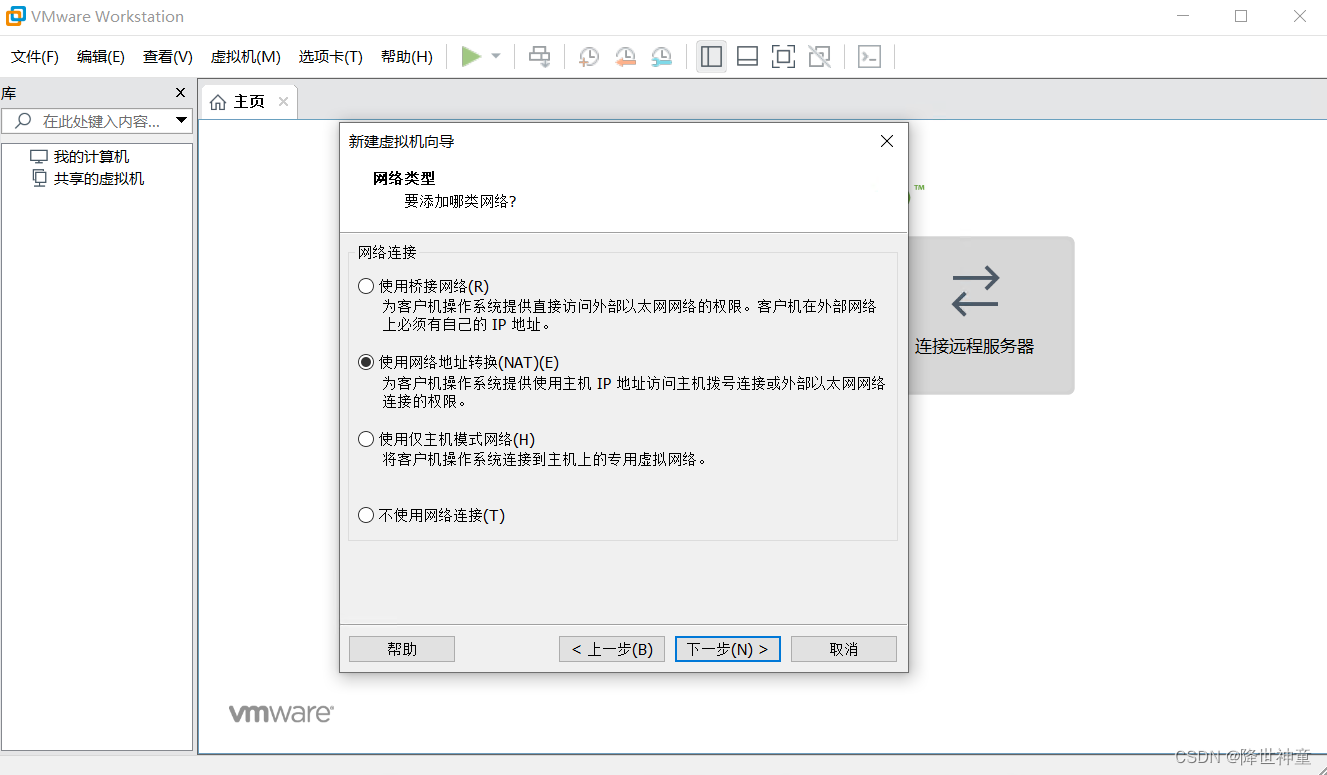Open the 虚拟机(M) menu

pos(245,57)
